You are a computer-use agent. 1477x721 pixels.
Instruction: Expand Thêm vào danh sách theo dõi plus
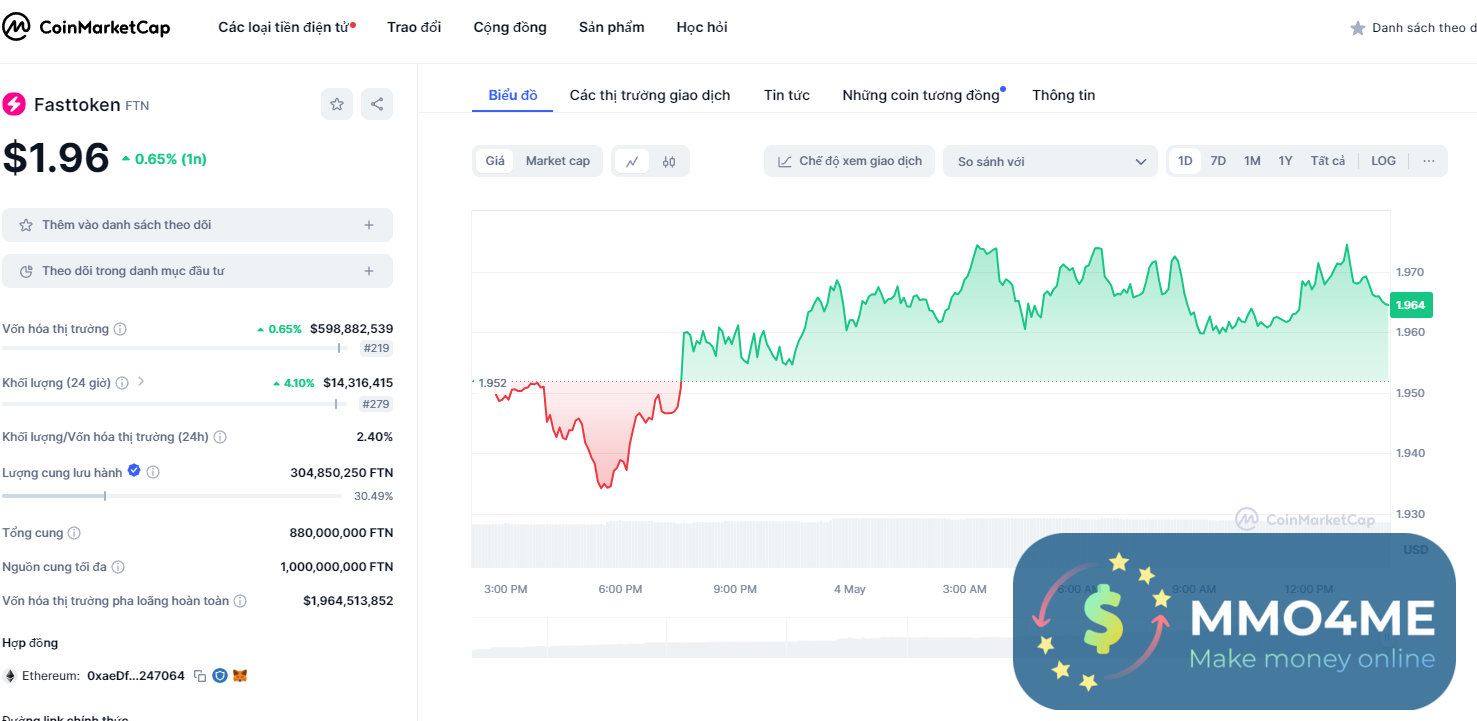(369, 225)
